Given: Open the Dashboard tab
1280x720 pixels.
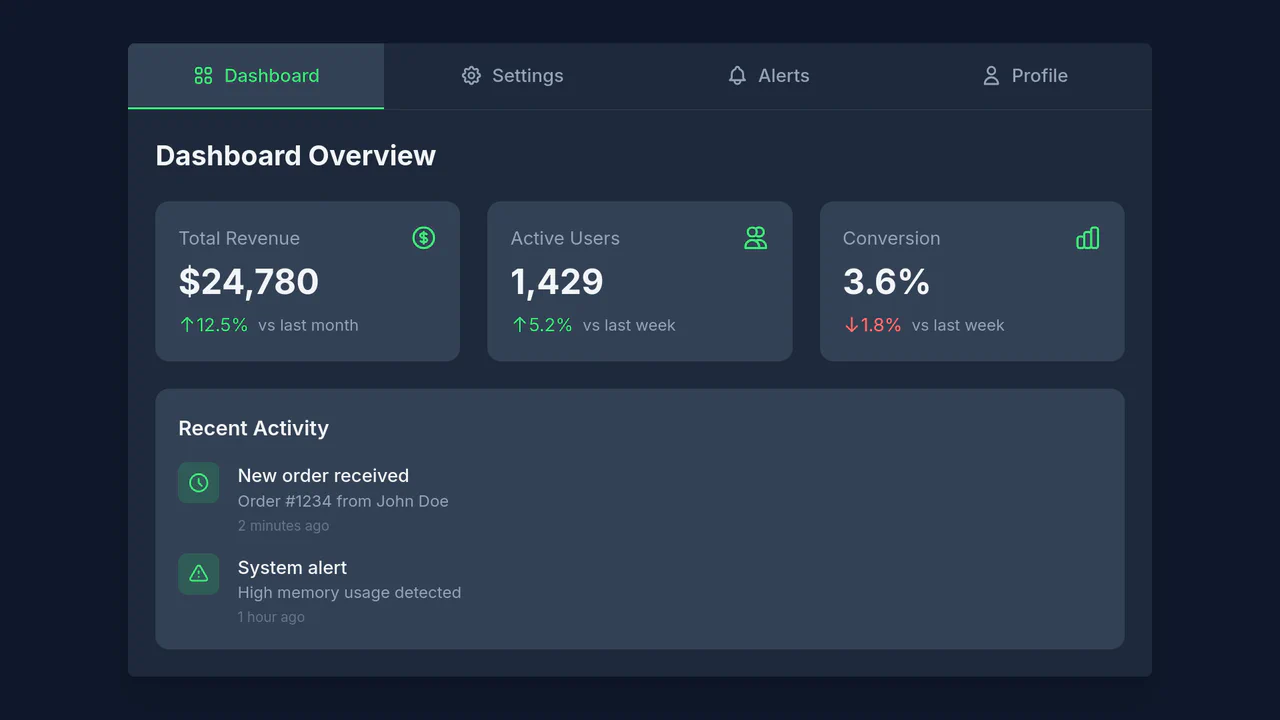Looking at the screenshot, I should [x=256, y=76].
